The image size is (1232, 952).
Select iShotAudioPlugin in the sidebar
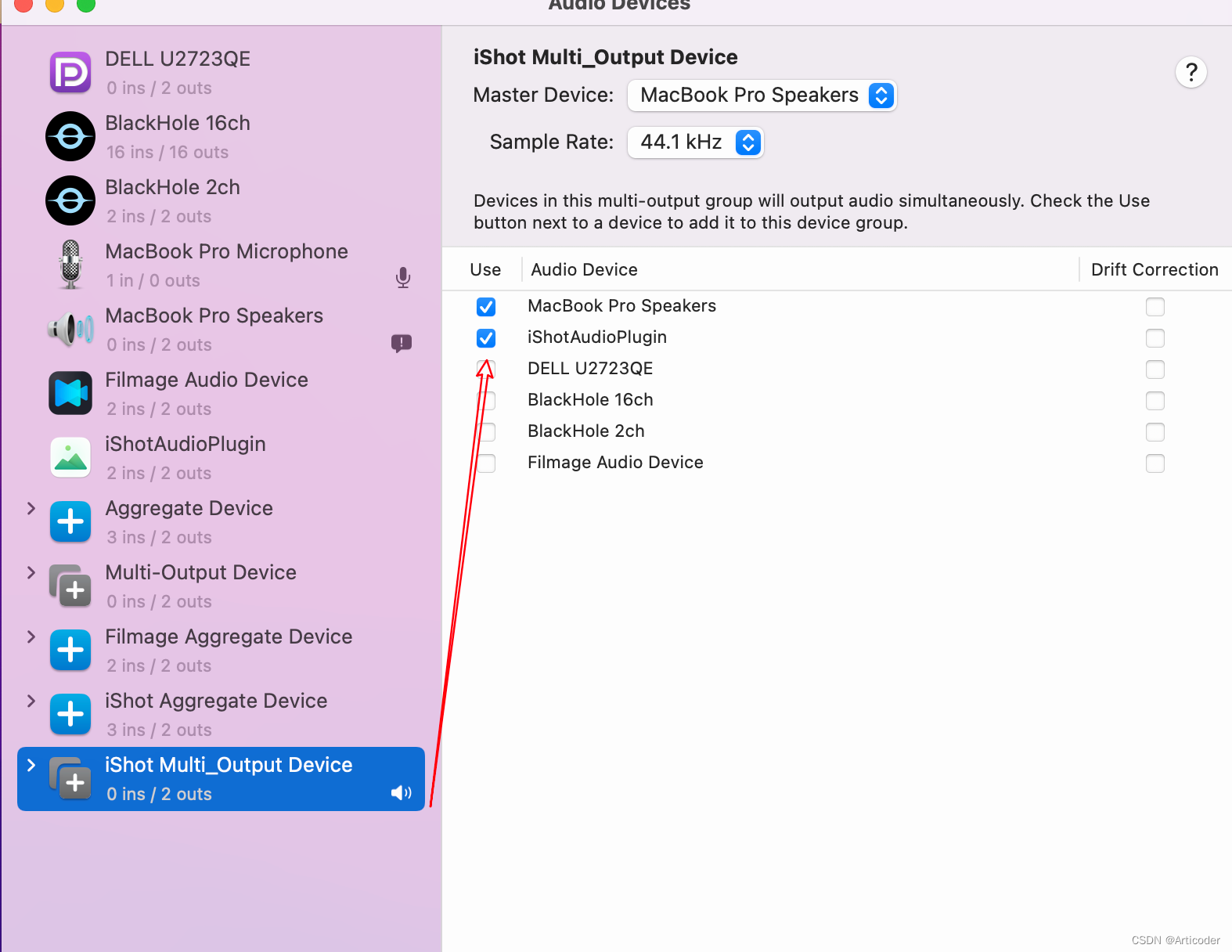[x=221, y=458]
